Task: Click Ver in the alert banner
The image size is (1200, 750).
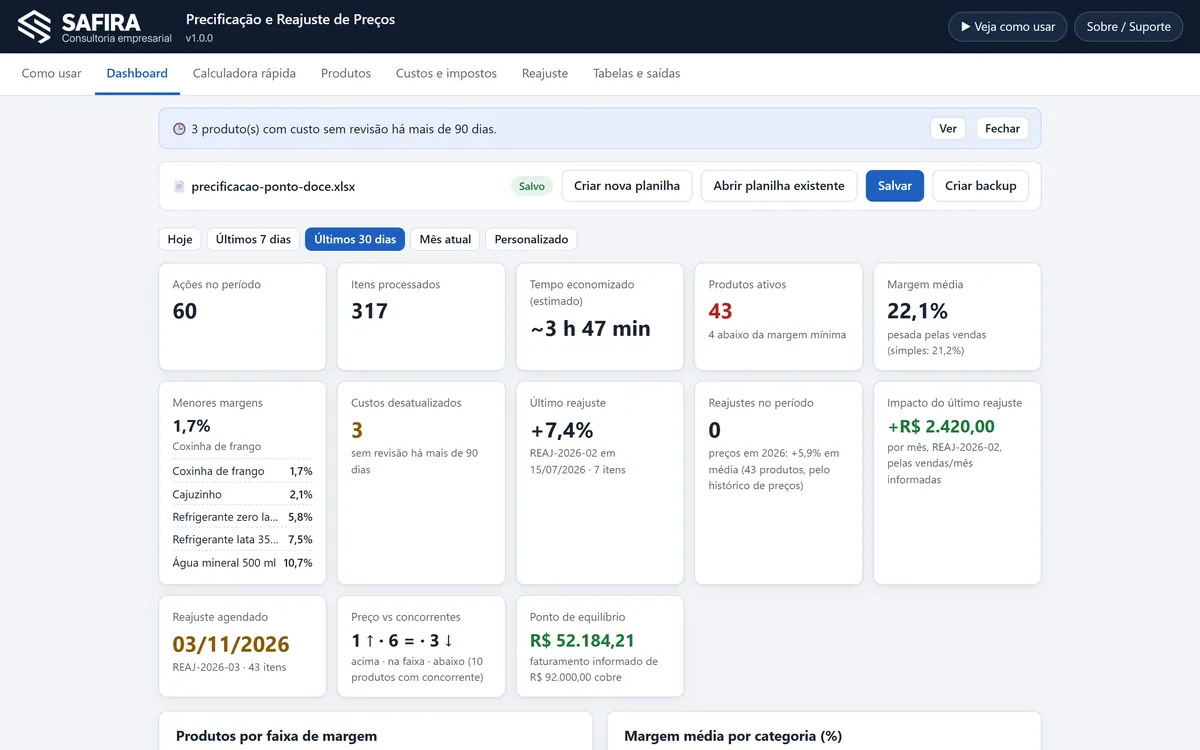Action: point(948,129)
